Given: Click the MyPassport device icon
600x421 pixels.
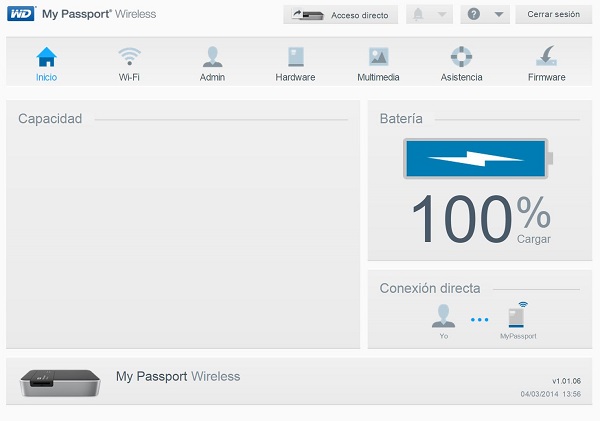Looking at the screenshot, I should 518,315.
